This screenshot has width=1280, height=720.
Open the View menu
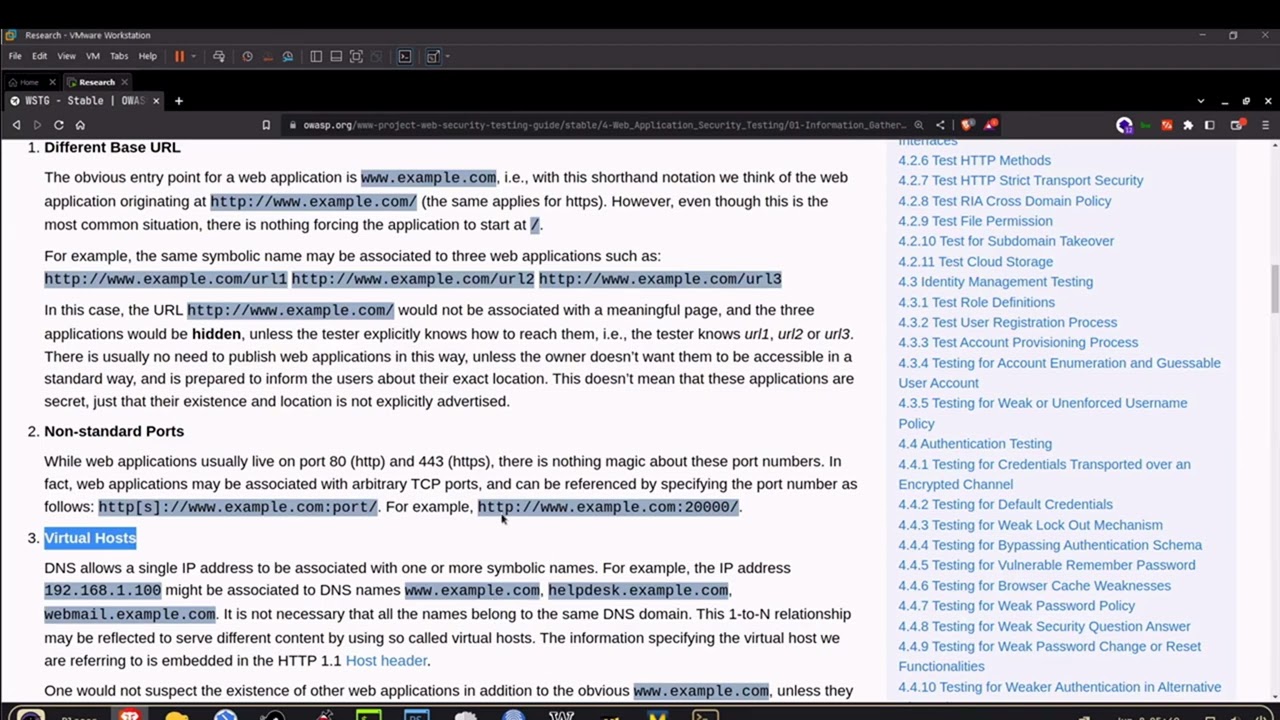66,56
